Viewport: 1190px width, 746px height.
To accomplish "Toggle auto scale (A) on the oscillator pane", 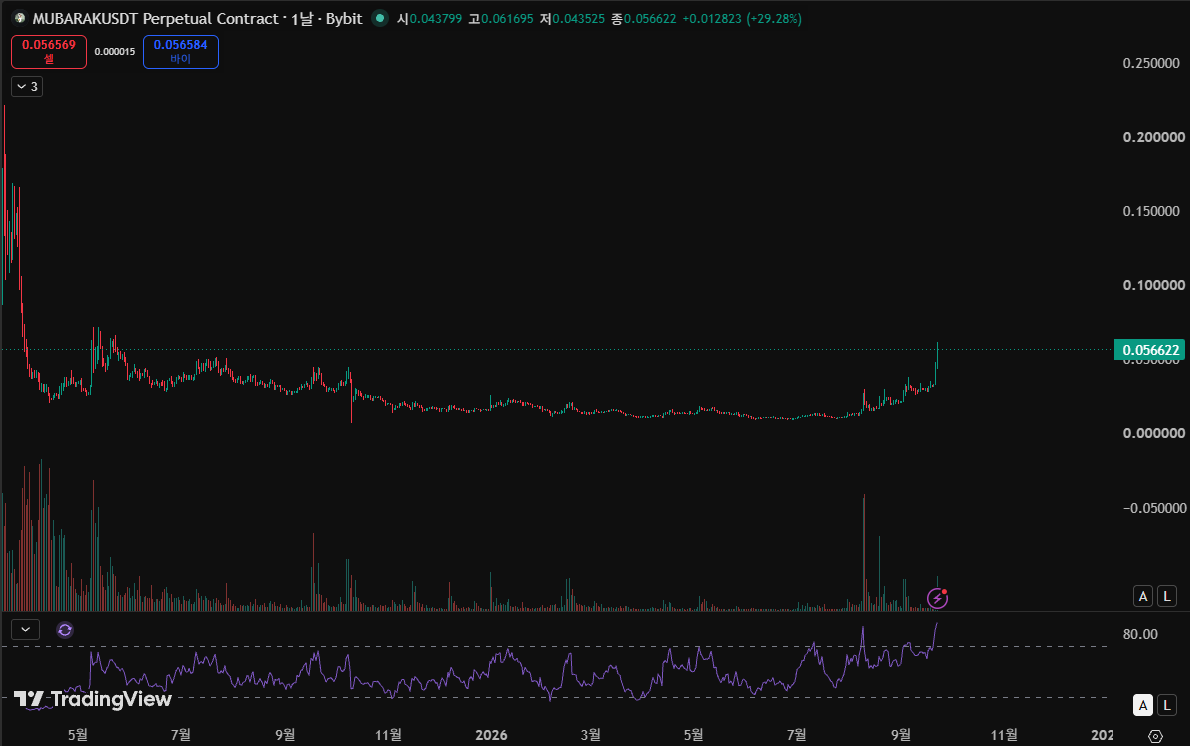I will click(1143, 705).
